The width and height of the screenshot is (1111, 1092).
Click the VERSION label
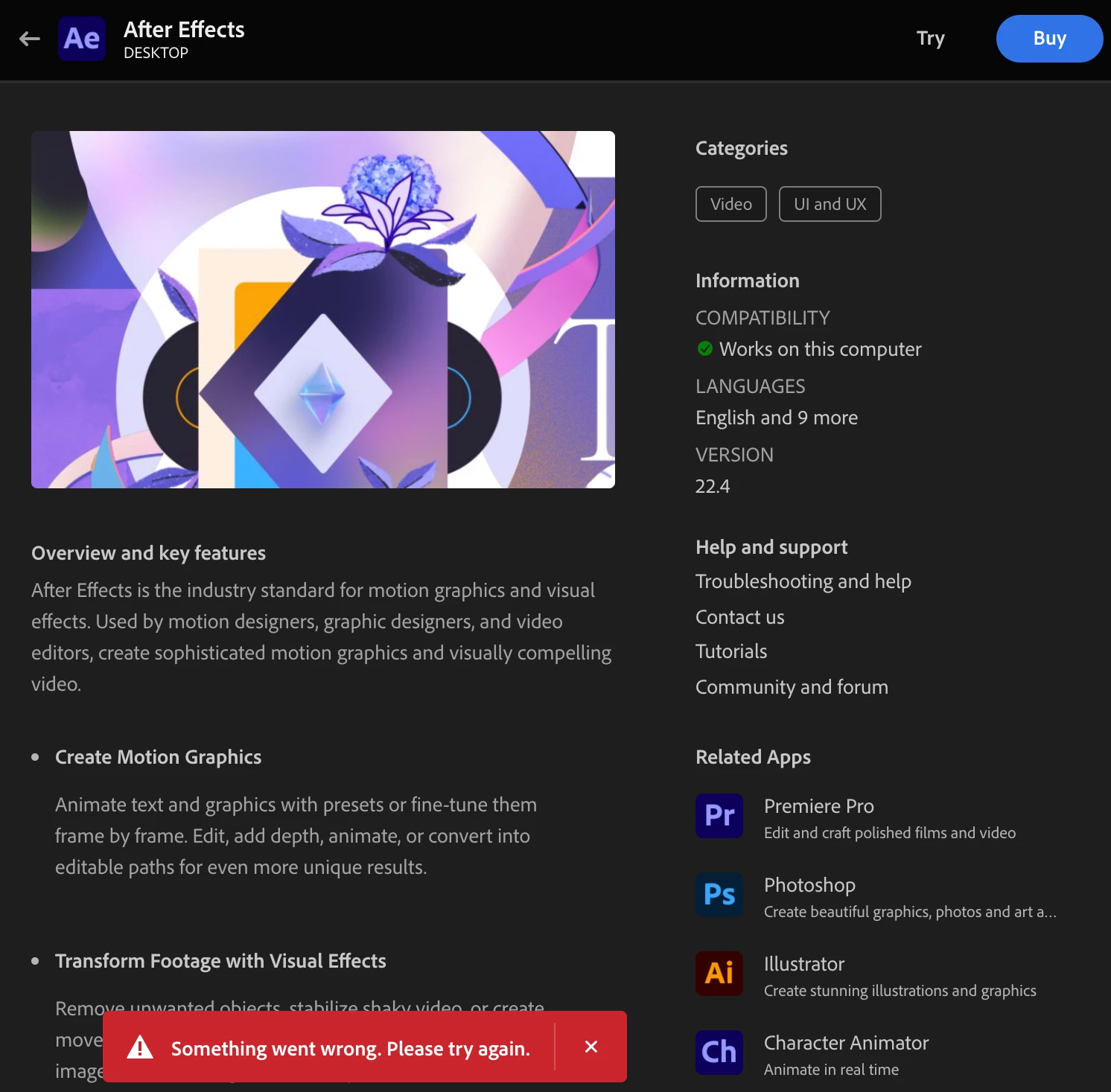(734, 455)
